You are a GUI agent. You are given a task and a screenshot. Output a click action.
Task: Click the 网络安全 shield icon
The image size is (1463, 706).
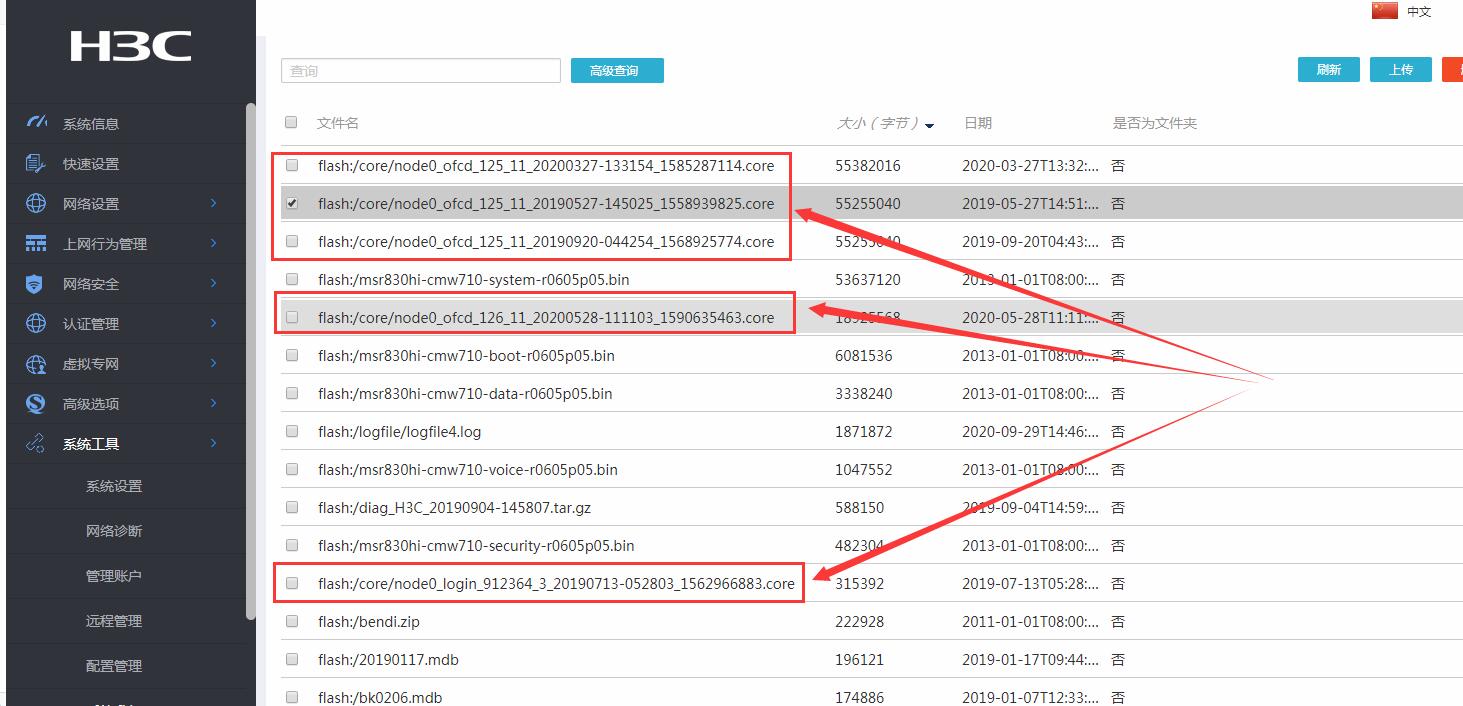point(35,283)
